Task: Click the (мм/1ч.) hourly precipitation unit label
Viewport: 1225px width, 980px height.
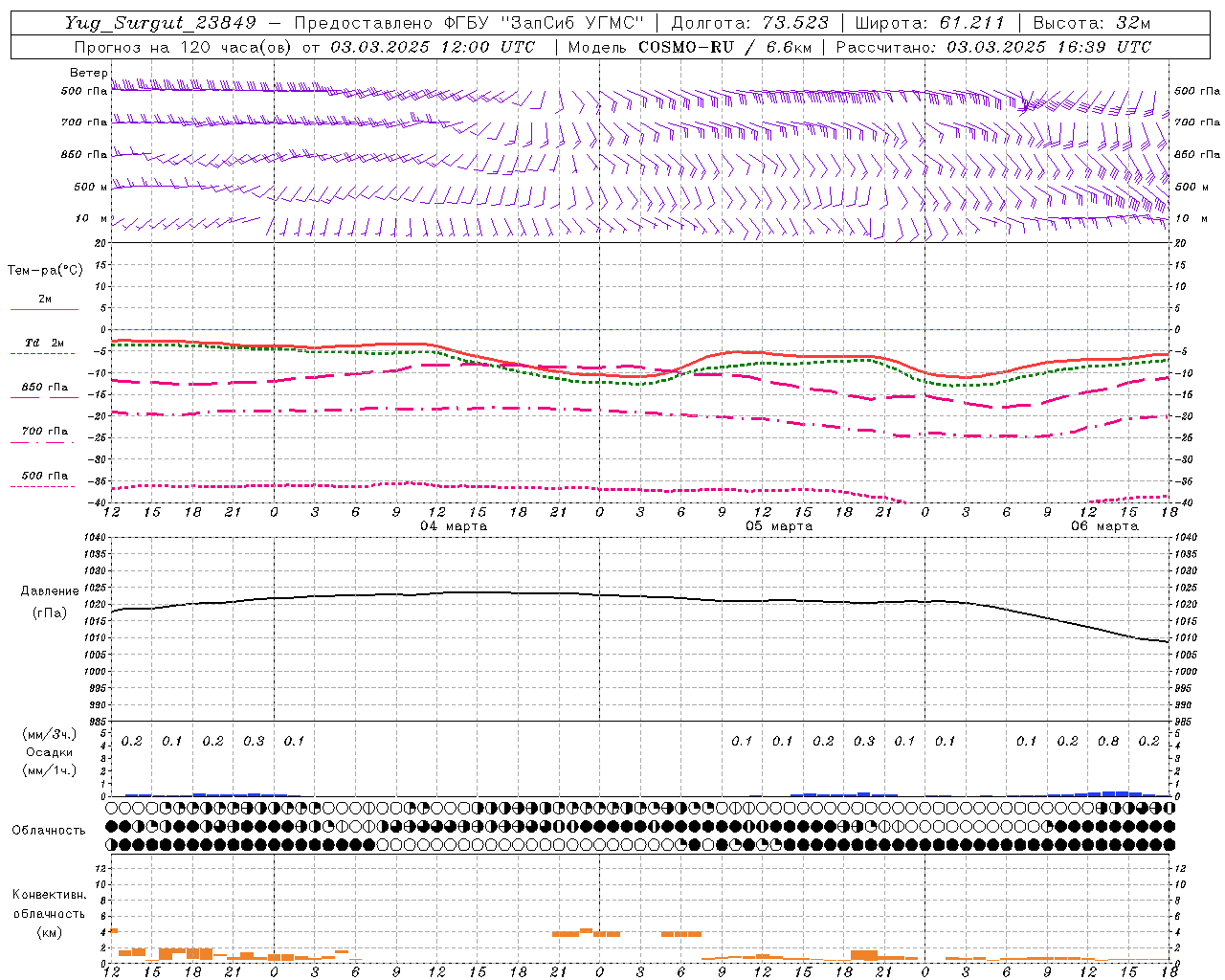Action: [x=50, y=770]
